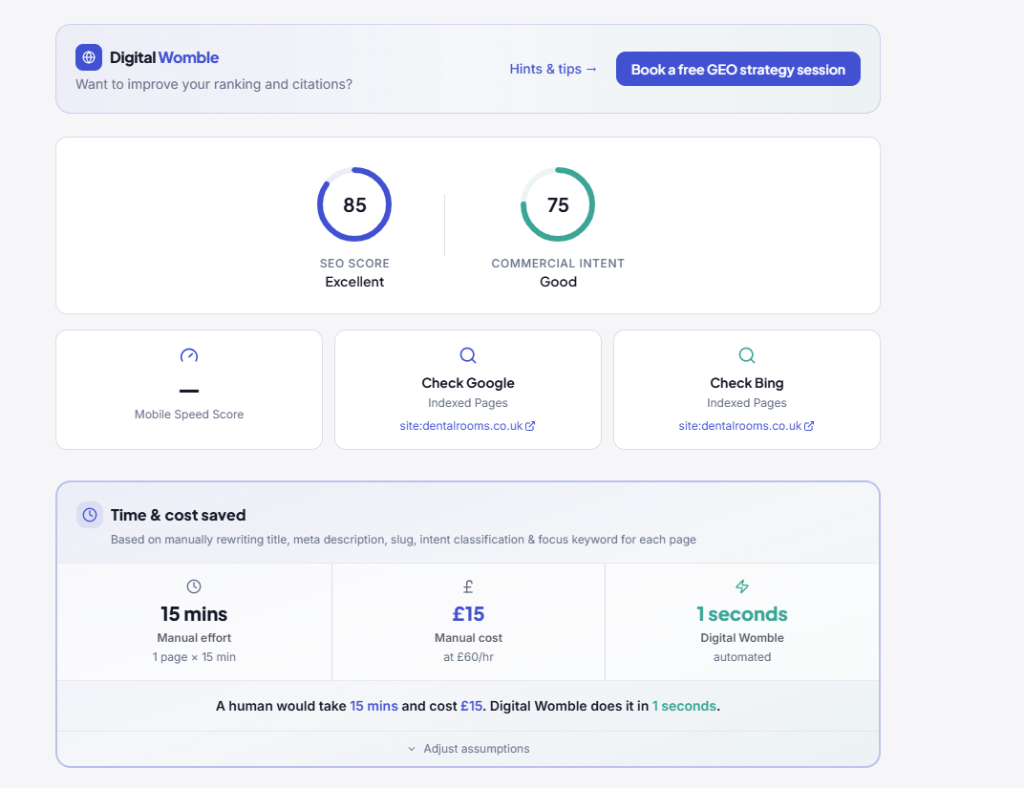Click 'Good' under Commercial Intent
This screenshot has height=788, width=1024.
558,282
